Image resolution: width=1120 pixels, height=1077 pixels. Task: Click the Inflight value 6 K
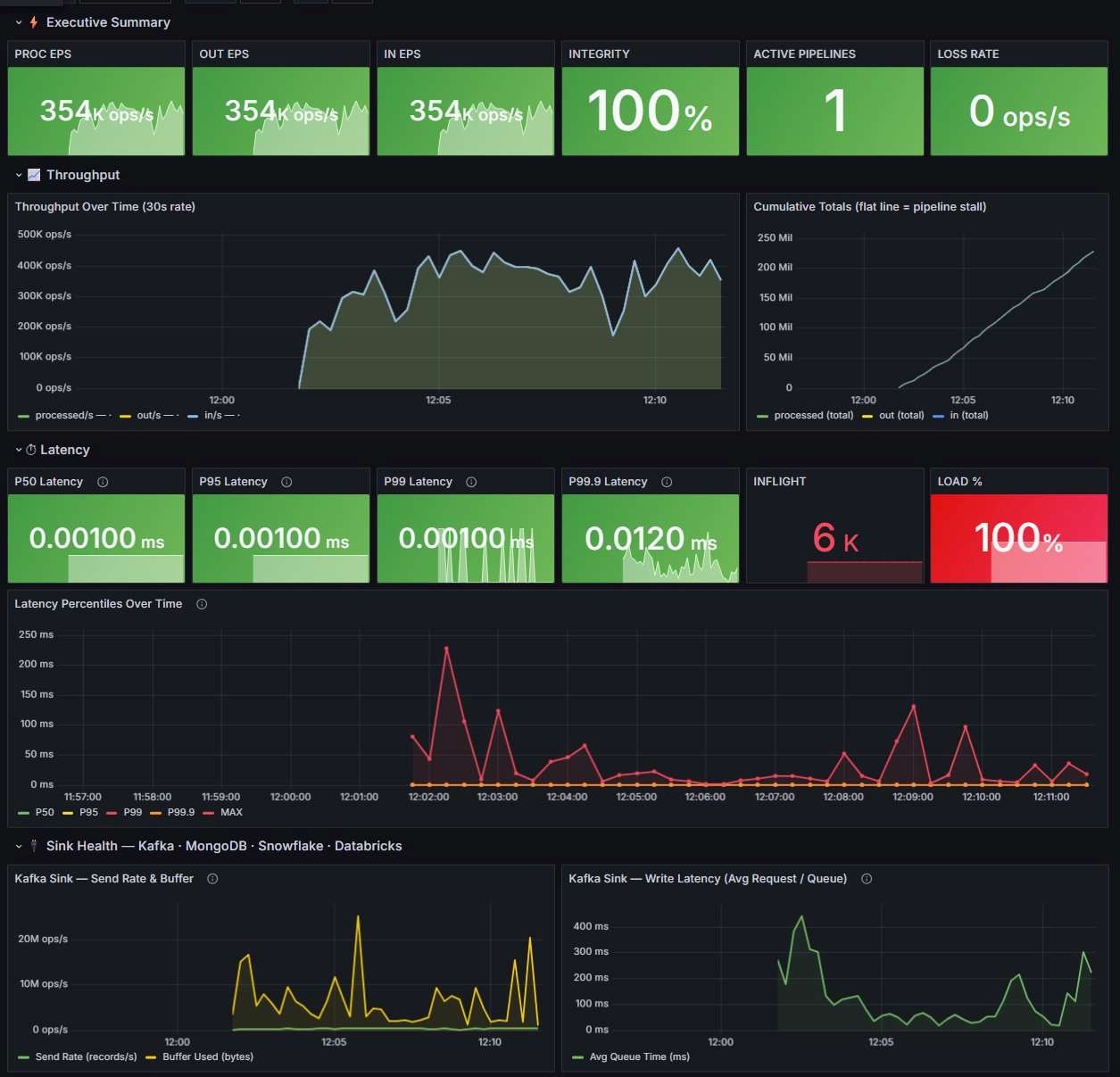point(835,538)
